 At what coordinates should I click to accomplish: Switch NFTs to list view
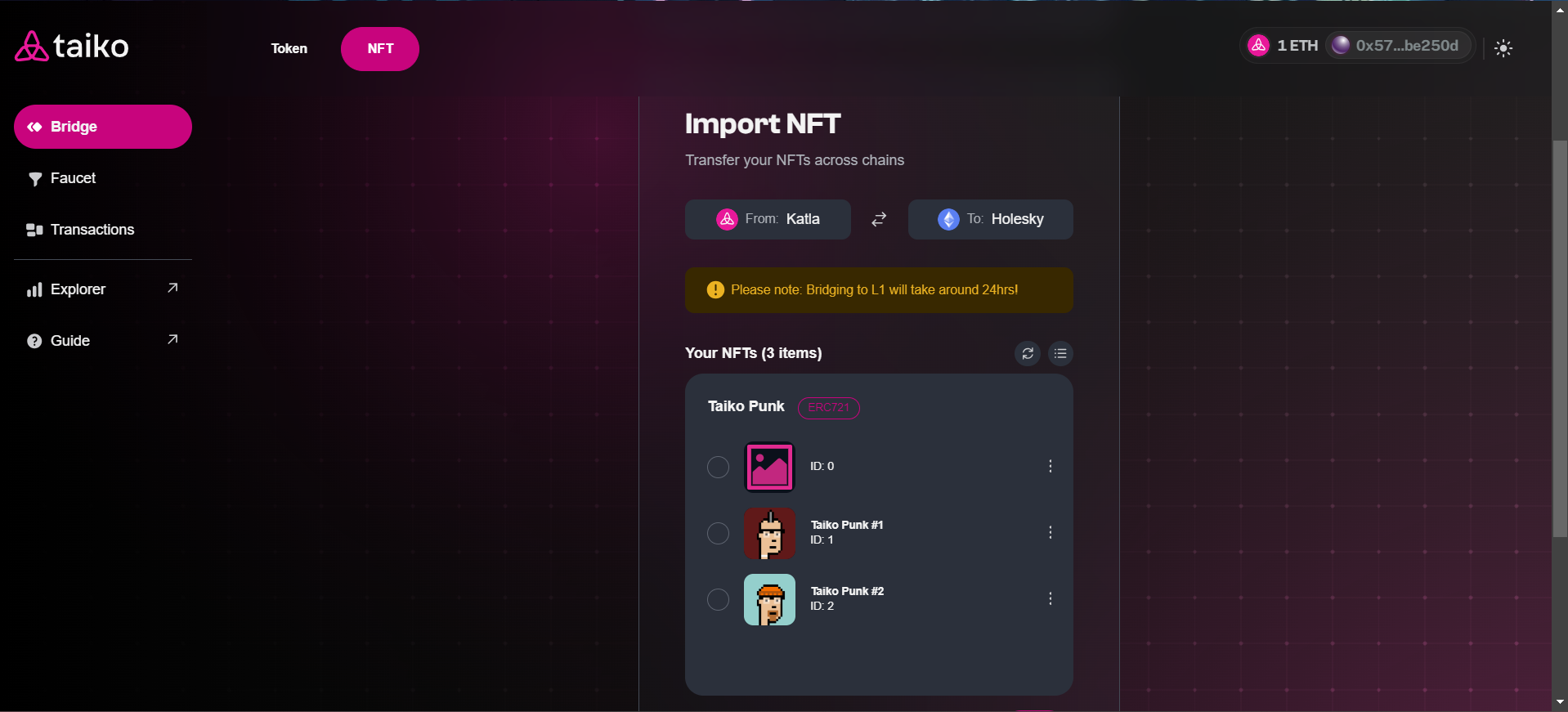[1060, 353]
